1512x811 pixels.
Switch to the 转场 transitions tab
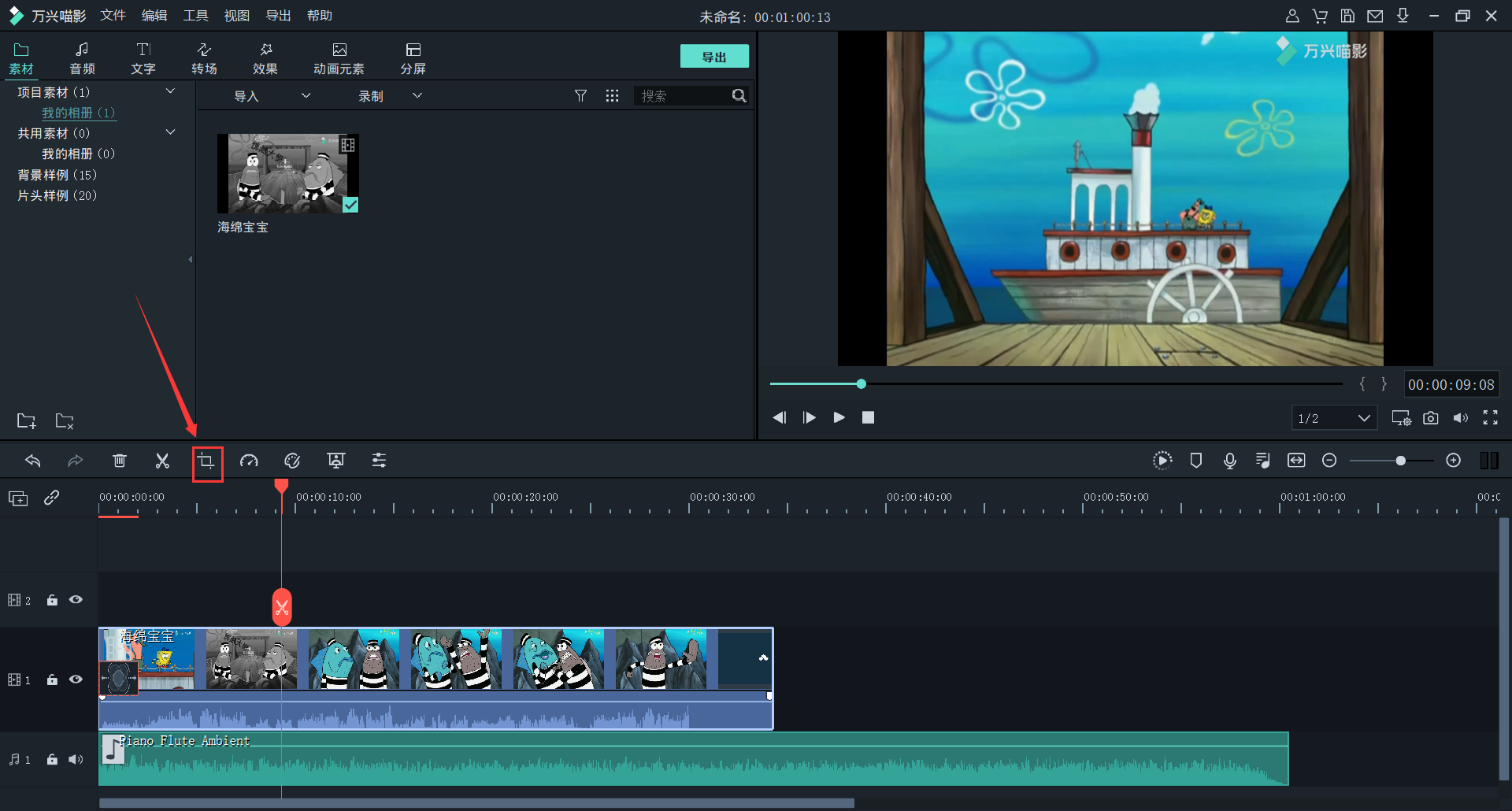[204, 58]
